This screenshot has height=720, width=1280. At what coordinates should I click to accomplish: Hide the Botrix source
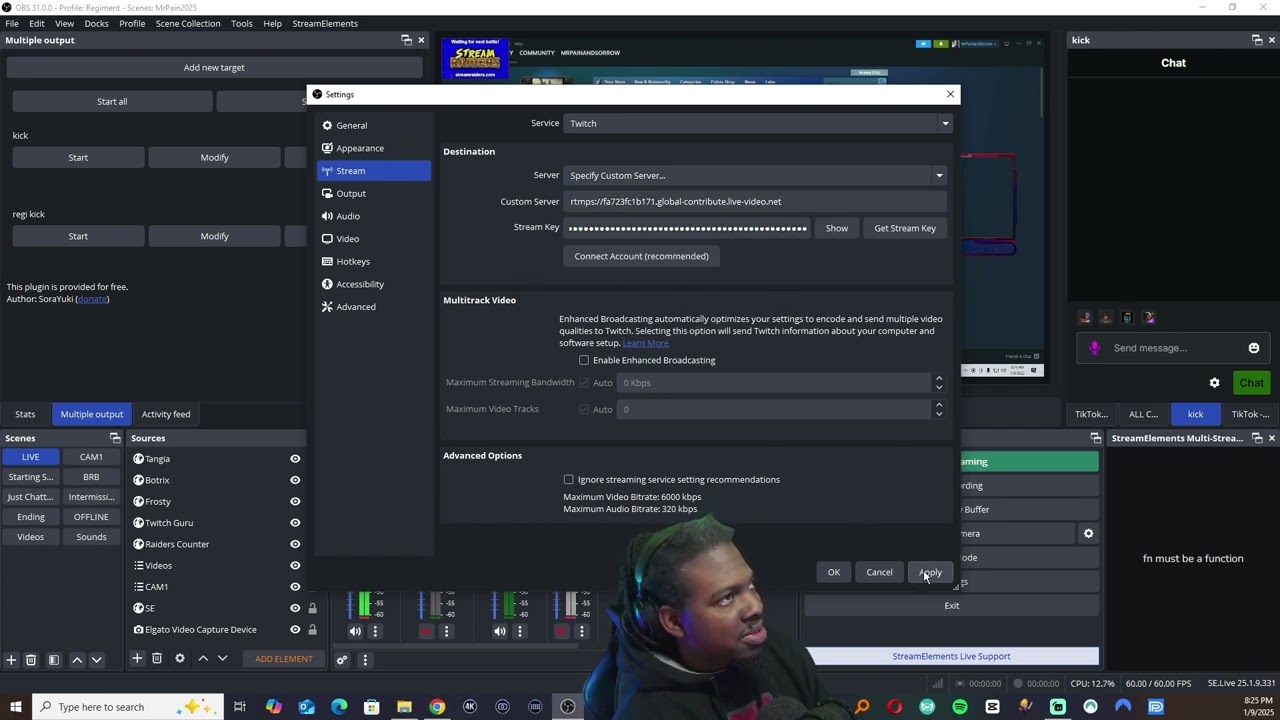[x=295, y=480]
